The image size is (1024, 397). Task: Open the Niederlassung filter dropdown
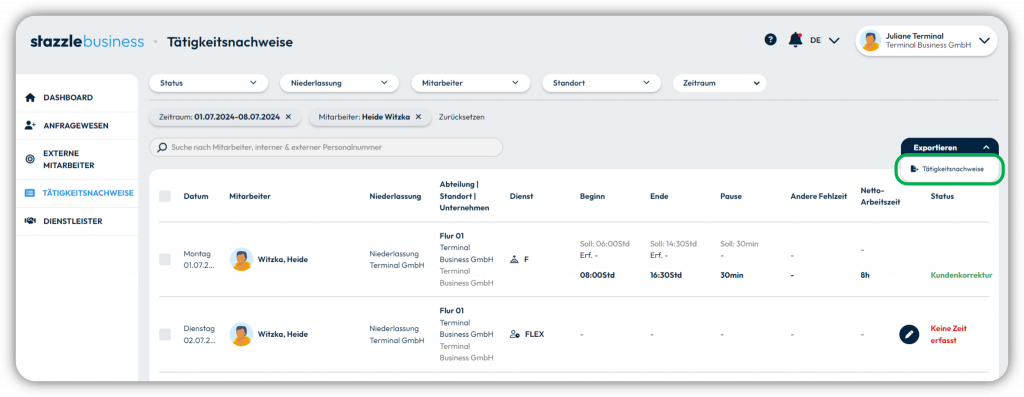point(340,83)
